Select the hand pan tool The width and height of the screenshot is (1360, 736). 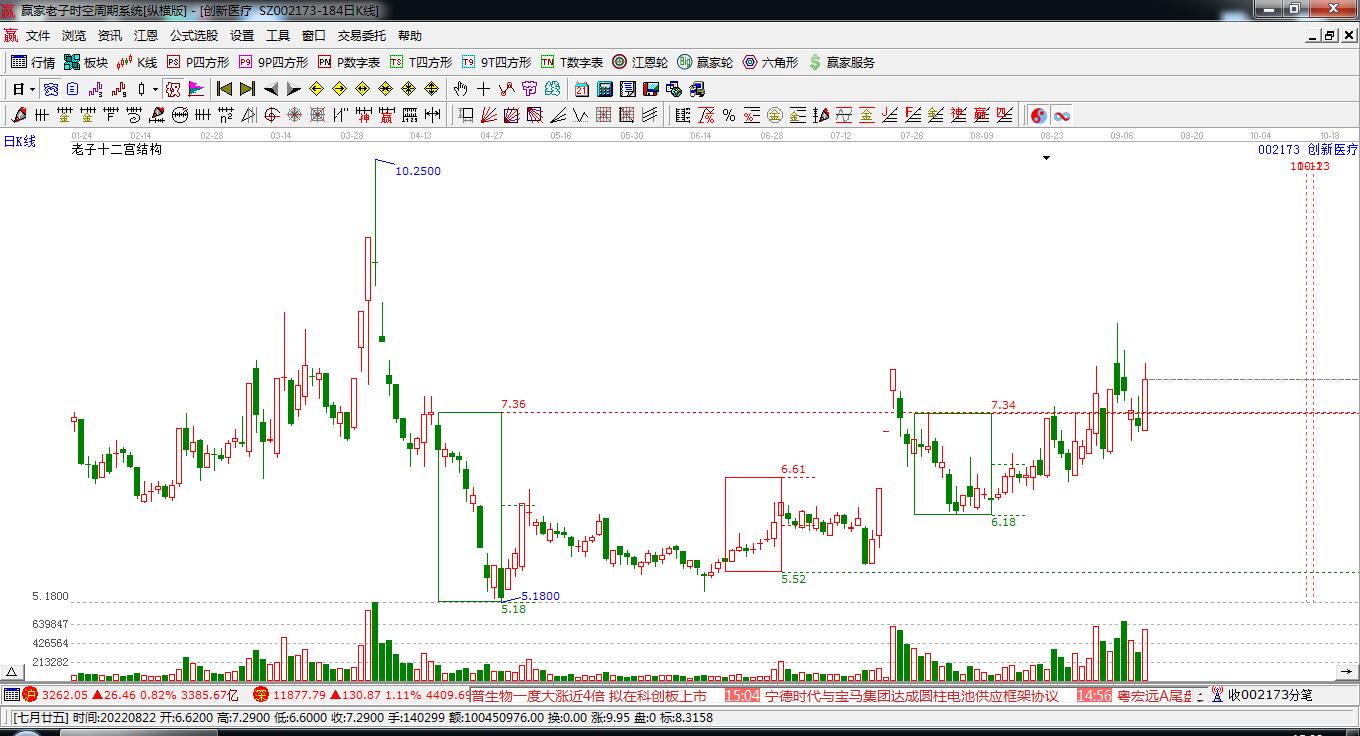460,89
